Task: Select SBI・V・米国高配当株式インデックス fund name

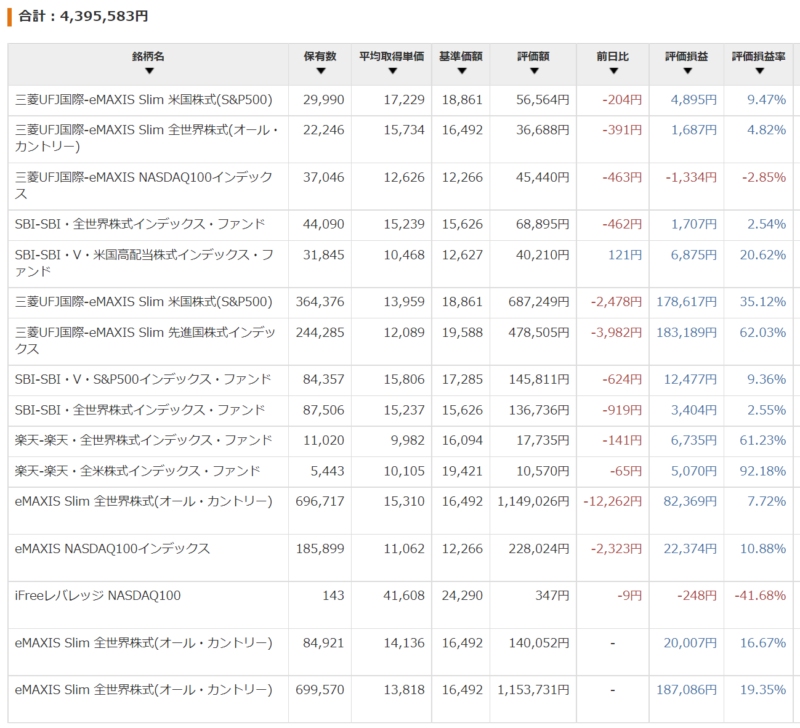Action: 144,263
